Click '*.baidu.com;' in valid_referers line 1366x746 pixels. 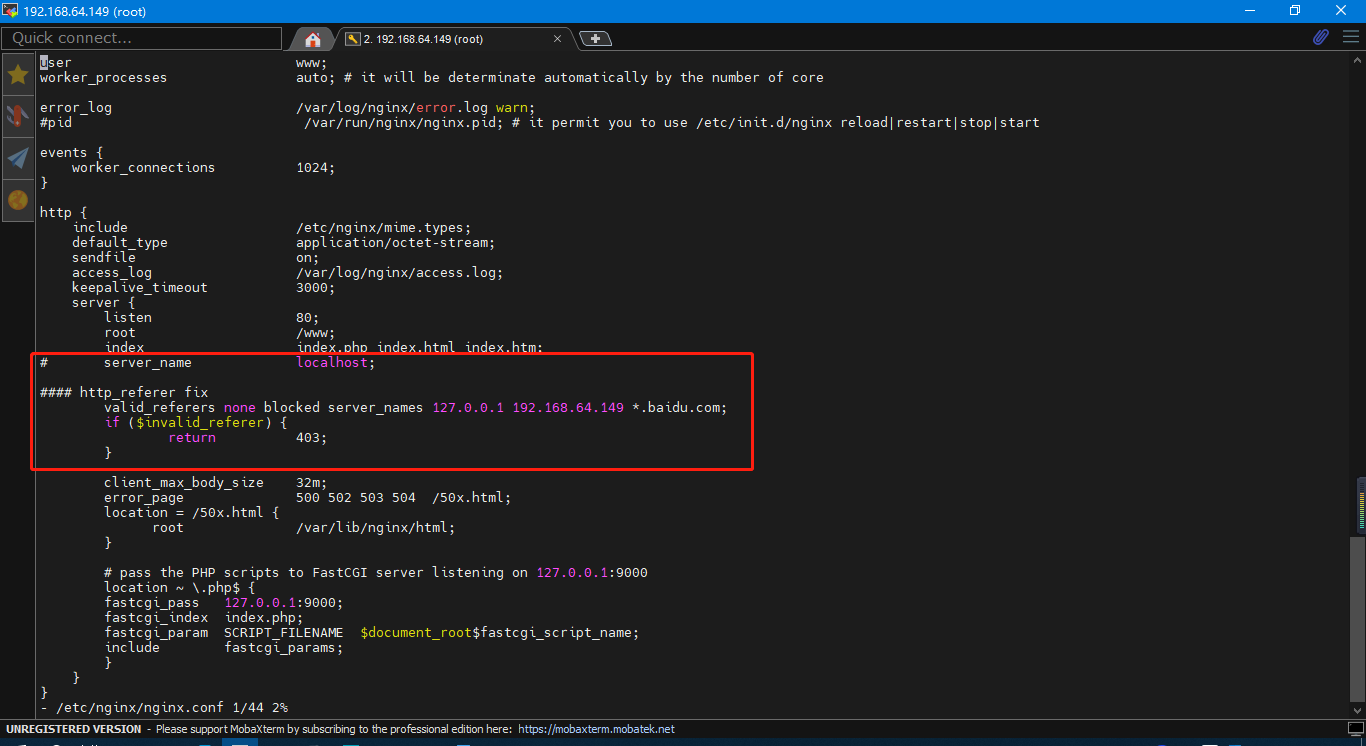point(680,407)
